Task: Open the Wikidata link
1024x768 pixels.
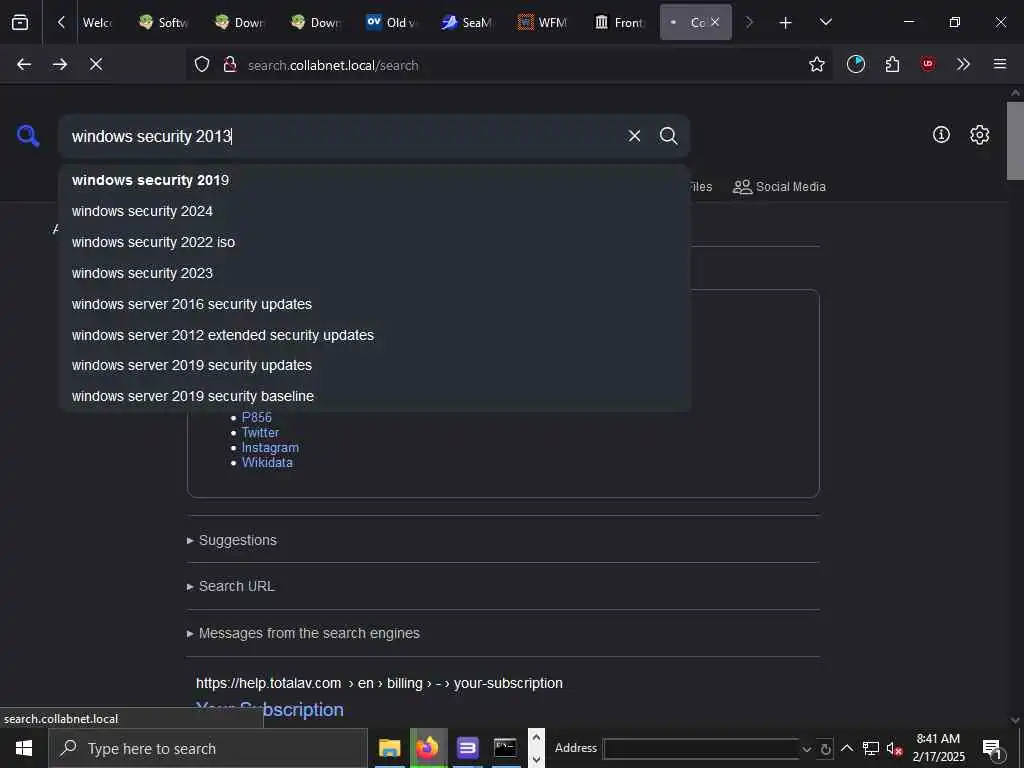Action: tap(267, 462)
